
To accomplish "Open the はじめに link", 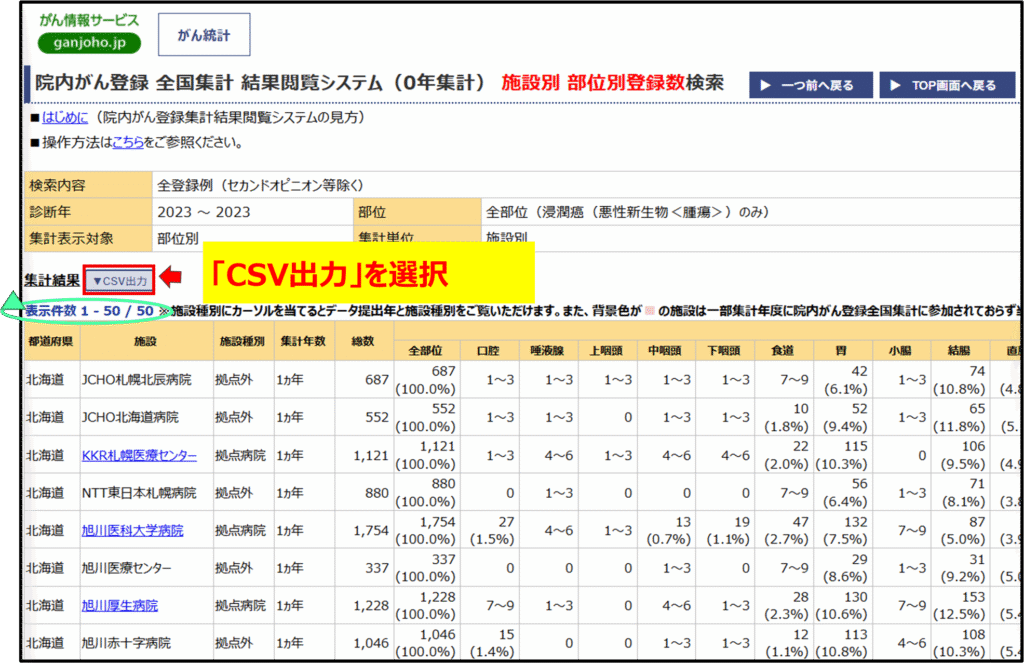I will (65, 118).
